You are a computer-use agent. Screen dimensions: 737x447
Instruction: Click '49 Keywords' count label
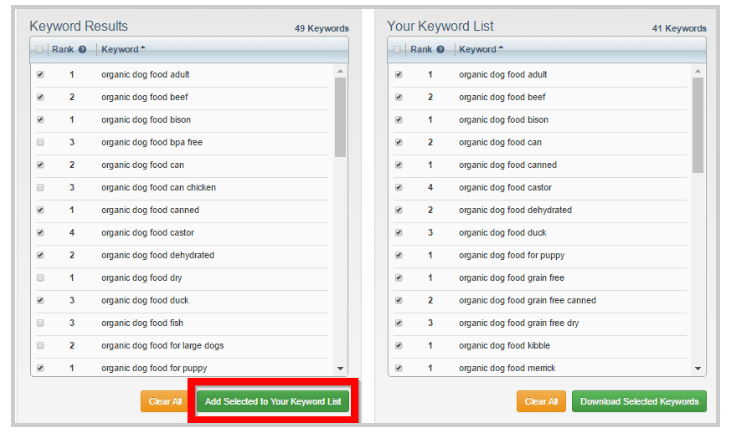point(321,28)
